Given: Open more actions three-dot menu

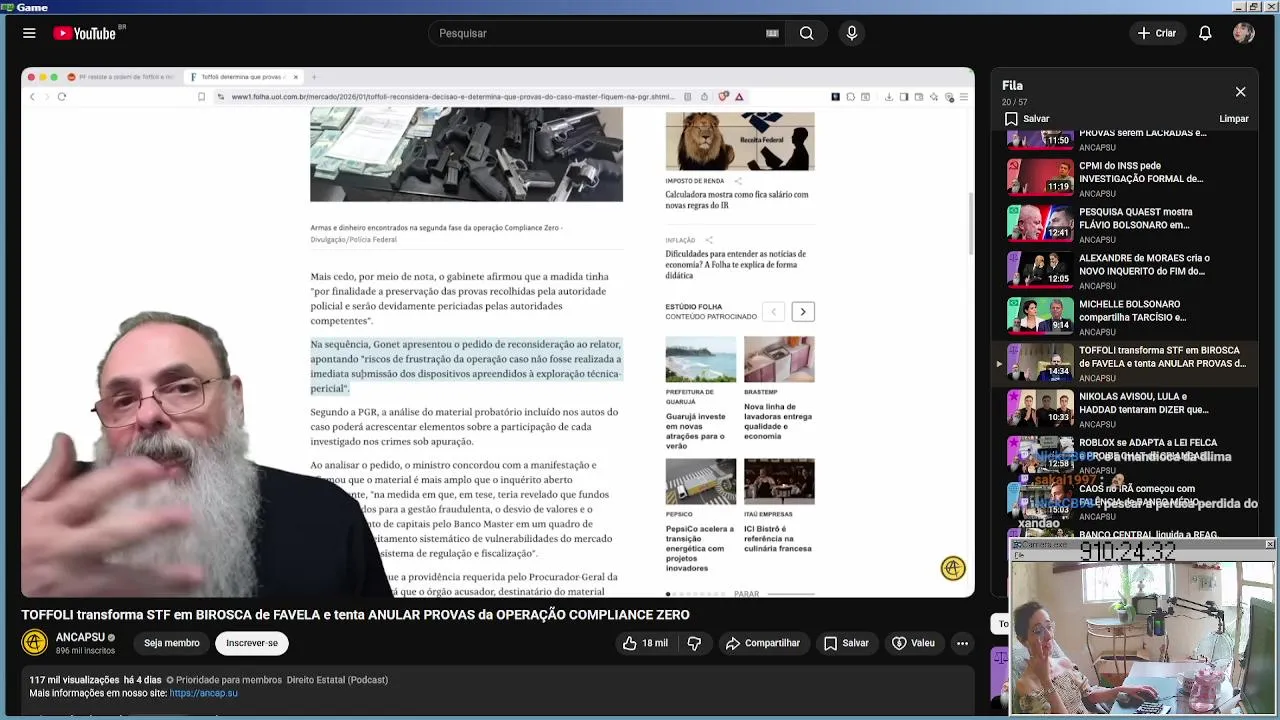Looking at the screenshot, I should [x=962, y=643].
